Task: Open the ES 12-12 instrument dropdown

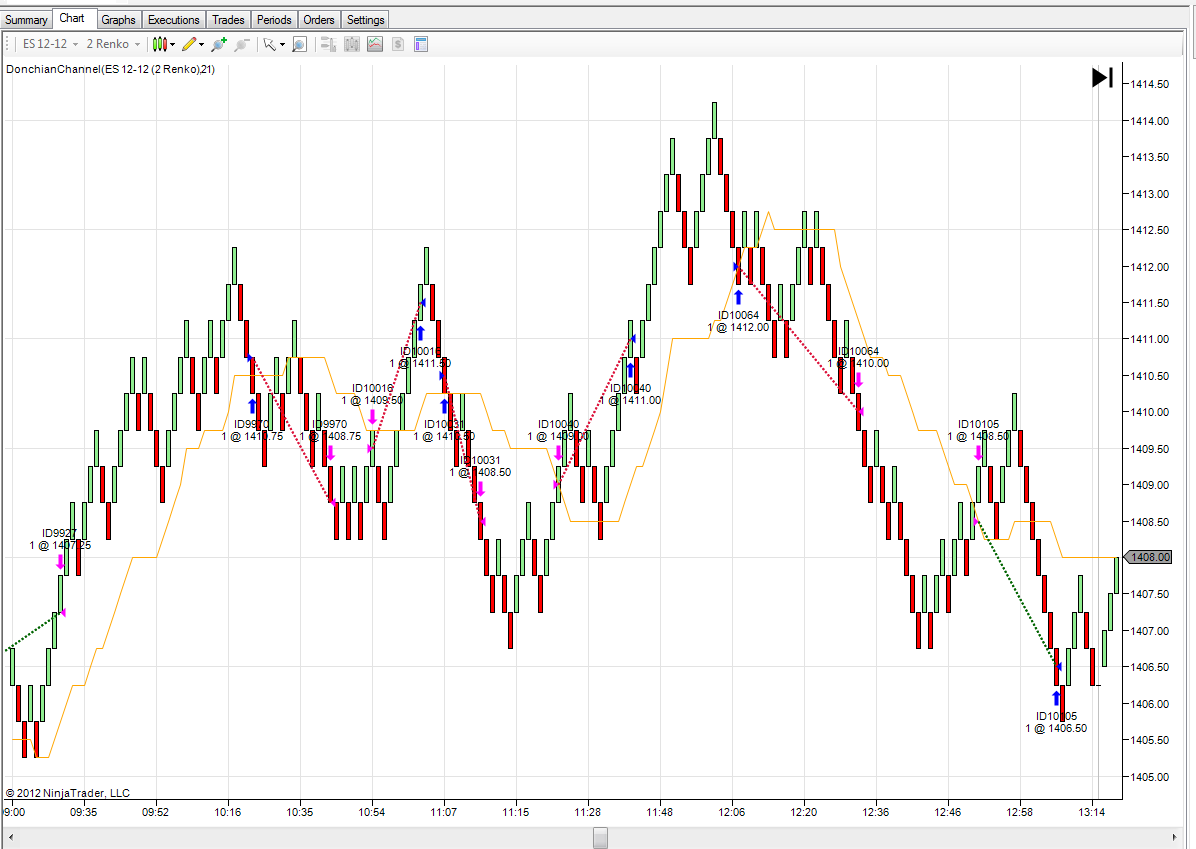Action: (x=50, y=44)
